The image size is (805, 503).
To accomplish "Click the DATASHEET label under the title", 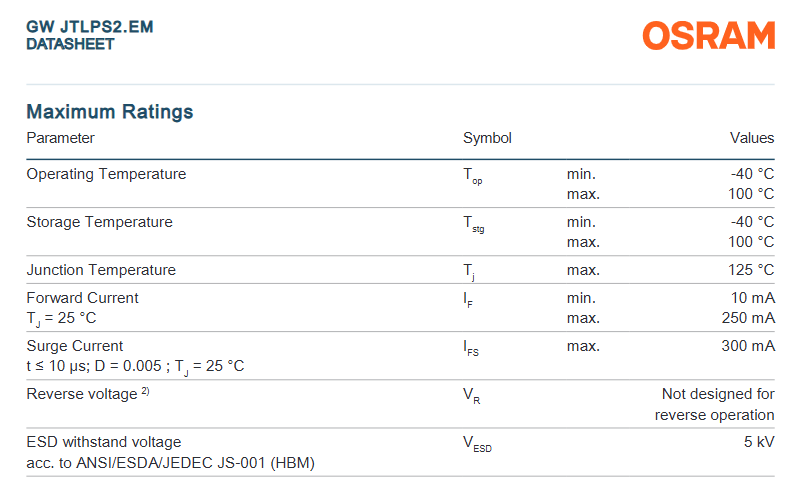I will click(x=70, y=44).
